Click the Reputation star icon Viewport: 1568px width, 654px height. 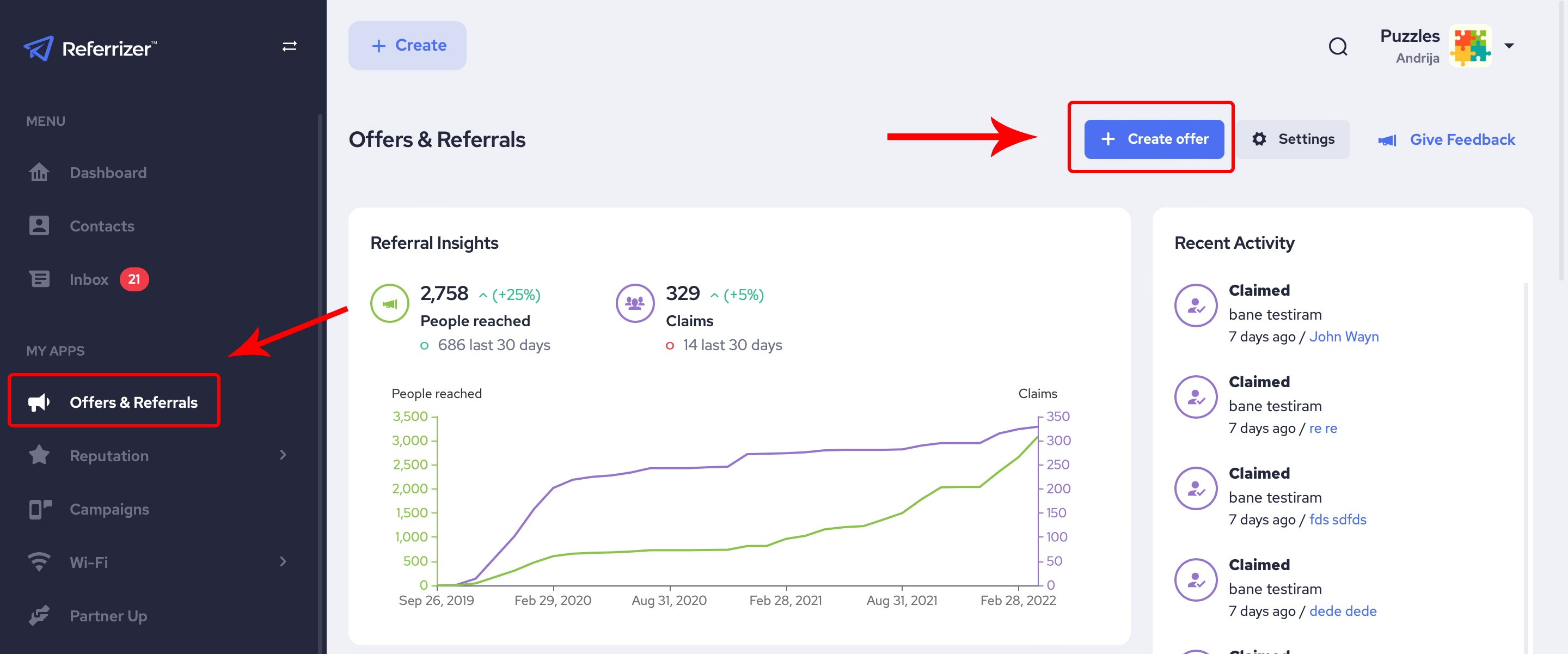[39, 455]
